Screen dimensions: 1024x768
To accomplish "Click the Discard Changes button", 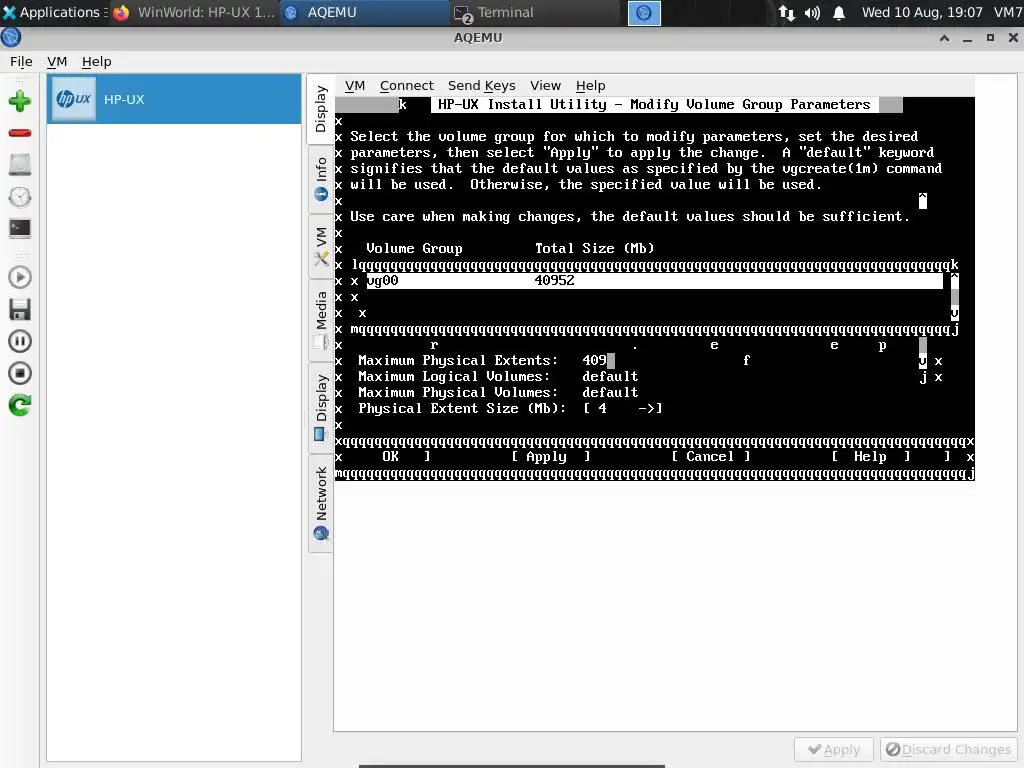I will click(948, 750).
